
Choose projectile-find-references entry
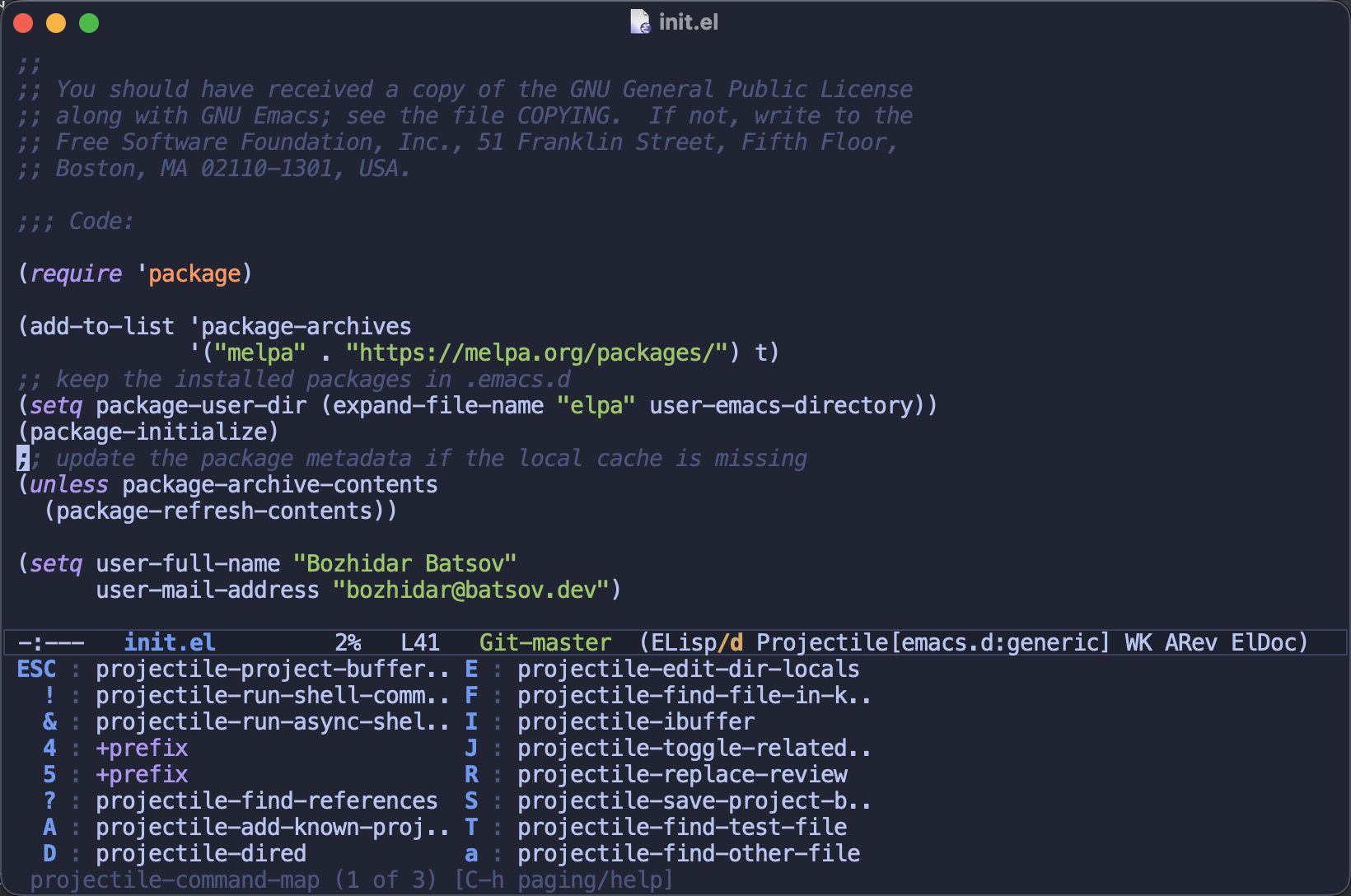coord(267,800)
